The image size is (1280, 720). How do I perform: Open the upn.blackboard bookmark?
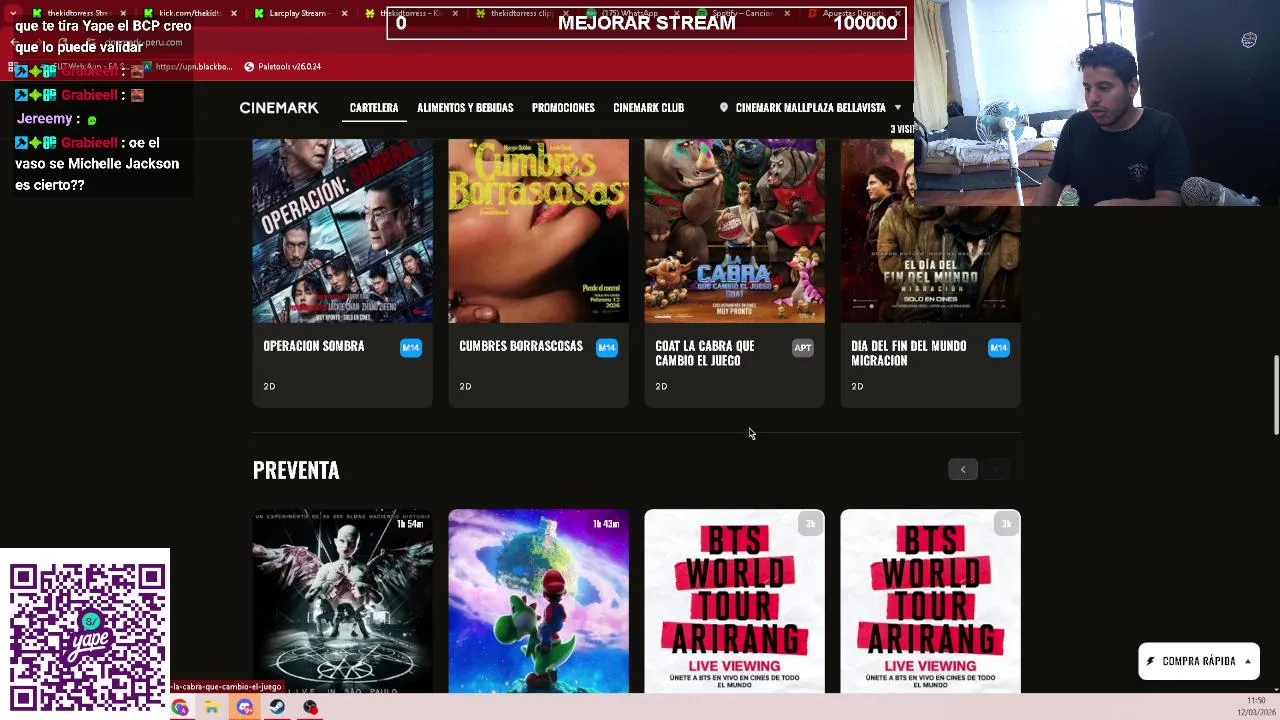click(x=188, y=67)
